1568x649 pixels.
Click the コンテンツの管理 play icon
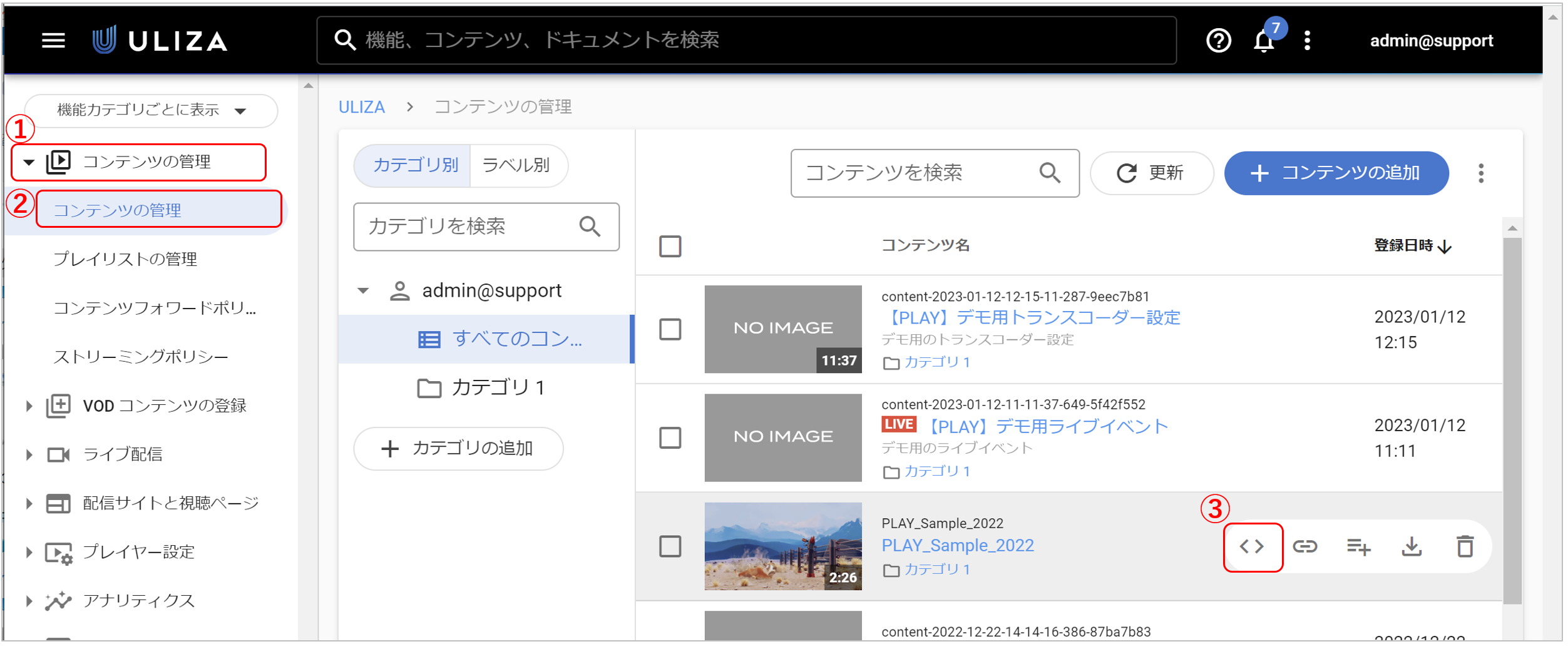click(x=58, y=162)
